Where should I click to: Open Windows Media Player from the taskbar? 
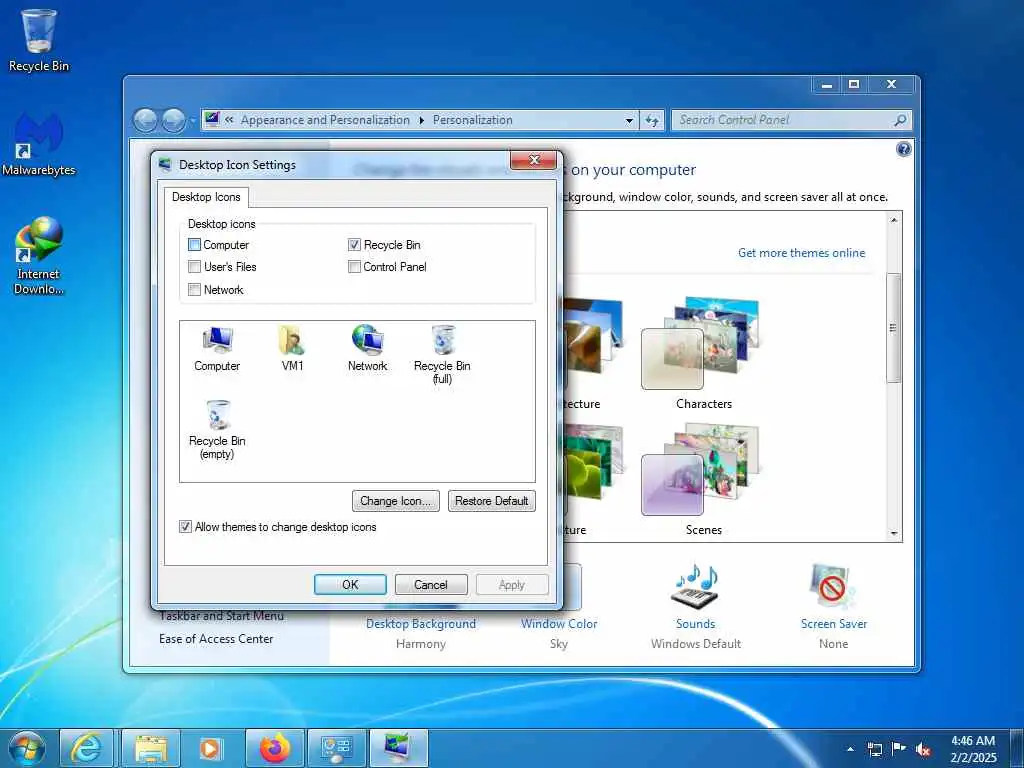click(x=211, y=748)
